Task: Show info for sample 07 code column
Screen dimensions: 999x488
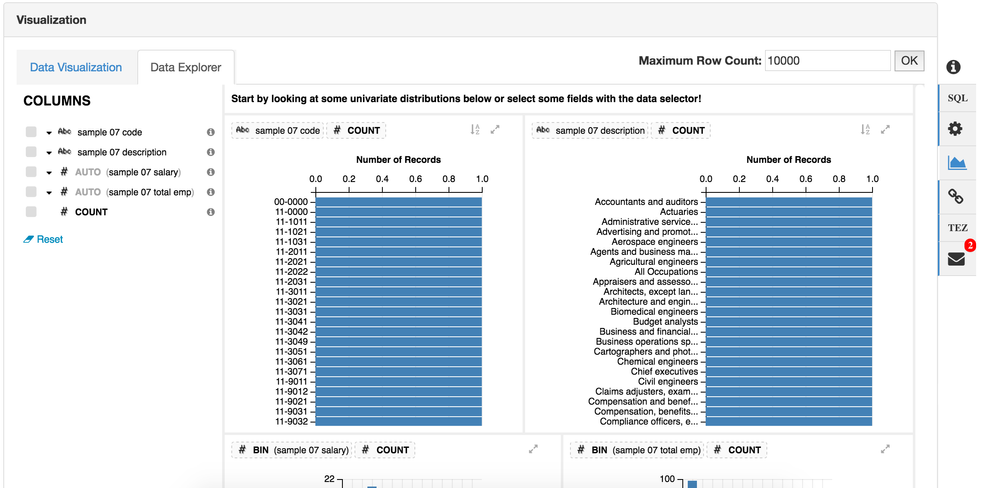Action: 211,132
